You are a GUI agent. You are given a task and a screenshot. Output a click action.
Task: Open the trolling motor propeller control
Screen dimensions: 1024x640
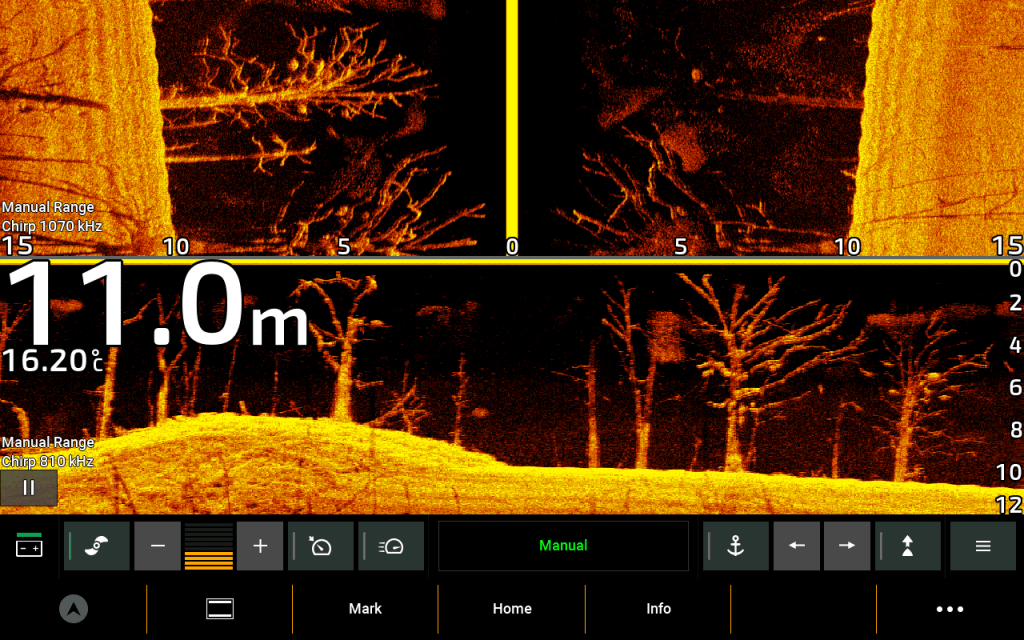click(97, 546)
